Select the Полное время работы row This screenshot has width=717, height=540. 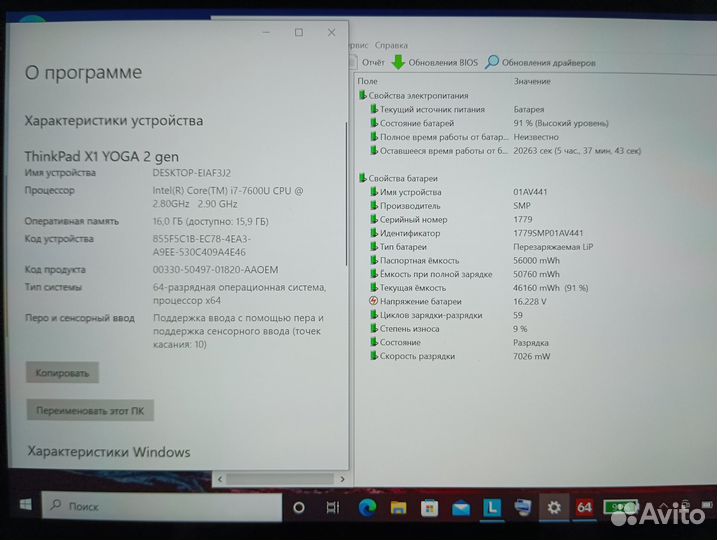[x=464, y=137]
